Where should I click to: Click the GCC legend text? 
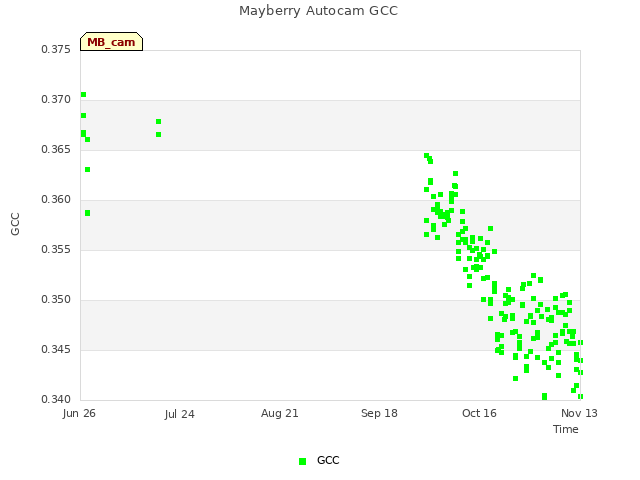[328, 460]
